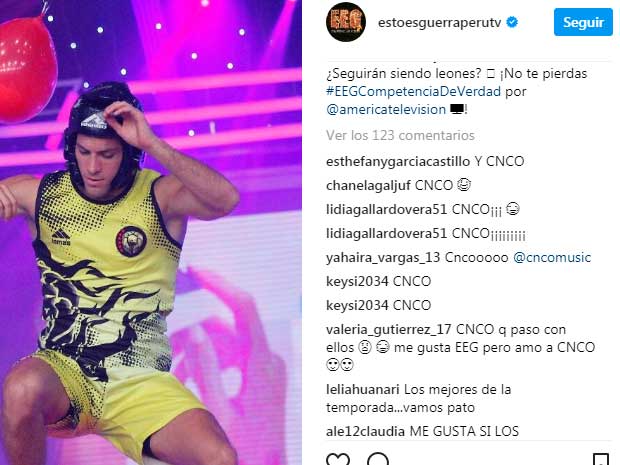Image resolution: width=620 pixels, height=465 pixels.
Task: Click the competitor post photo
Action: click(151, 232)
